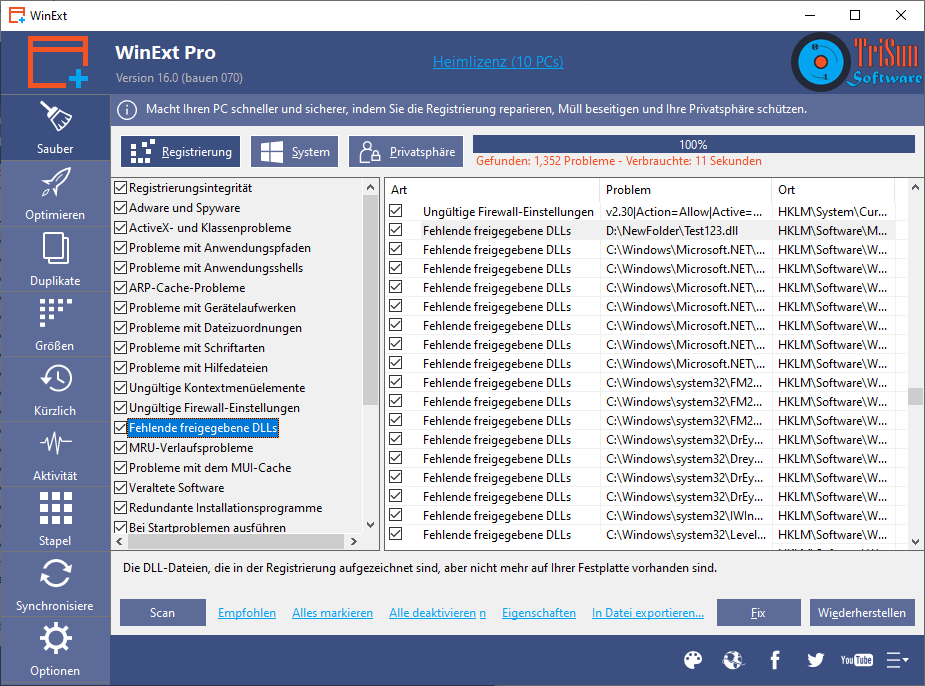Switch to the System tab
925x686 pixels.
(294, 152)
